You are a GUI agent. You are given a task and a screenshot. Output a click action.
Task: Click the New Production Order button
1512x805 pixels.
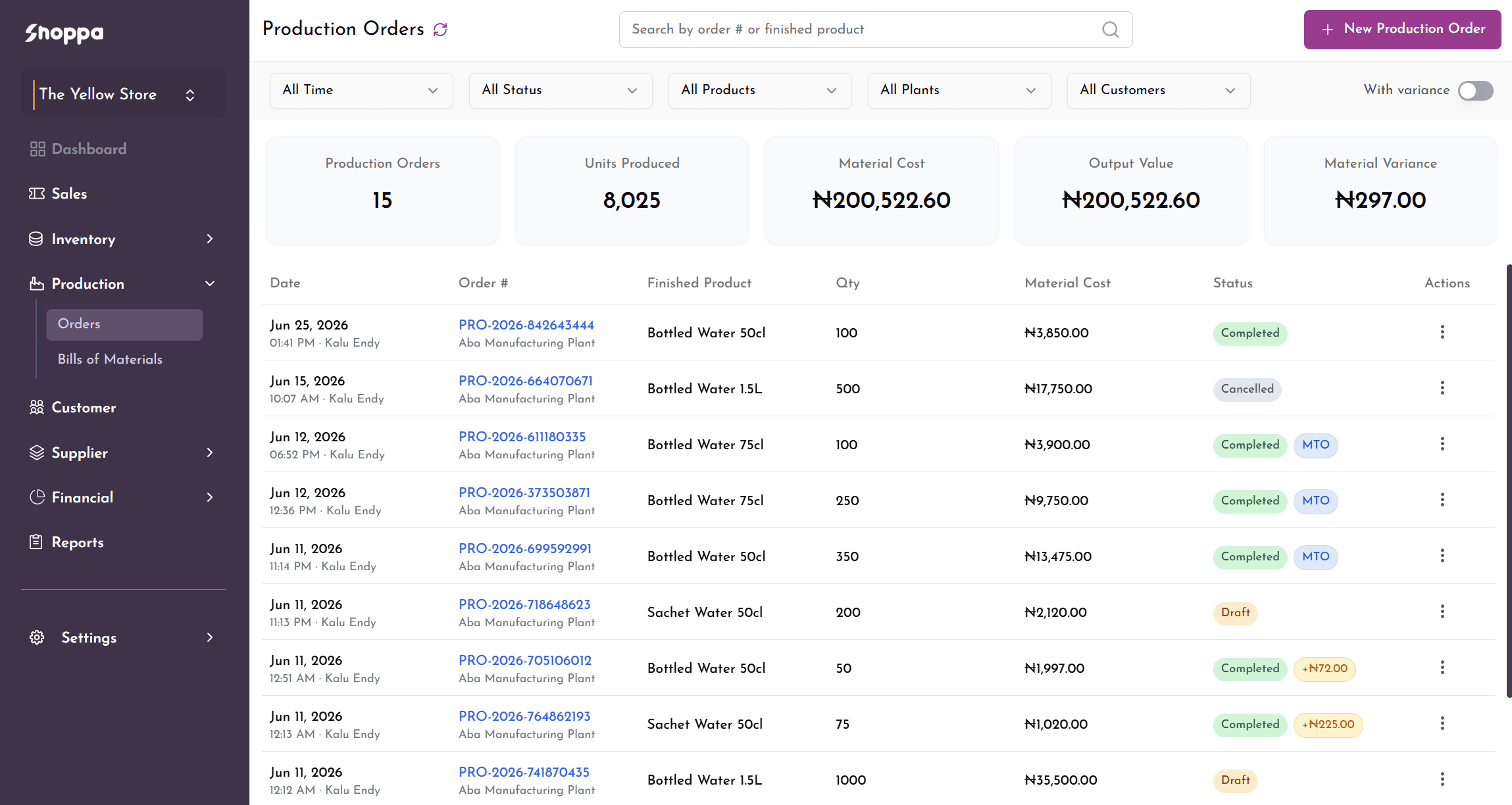point(1402,30)
